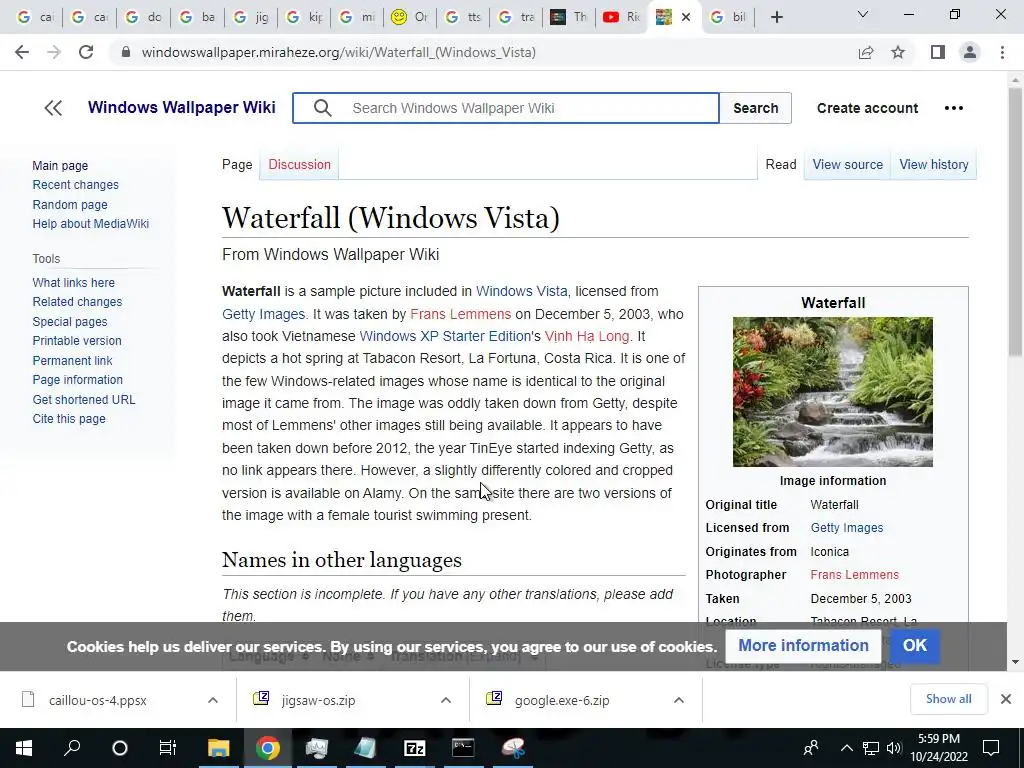Open File Explorer from taskbar
The image size is (1024, 768).
click(x=219, y=748)
